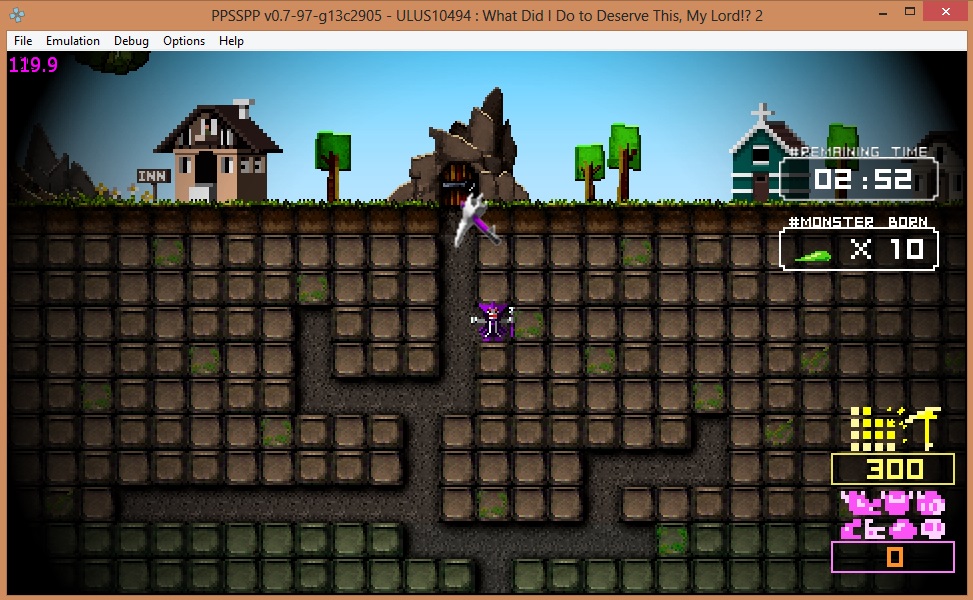Screen dimensions: 973x600
Task: Click the PPSSPP app icon in title bar
Action: 16,14
